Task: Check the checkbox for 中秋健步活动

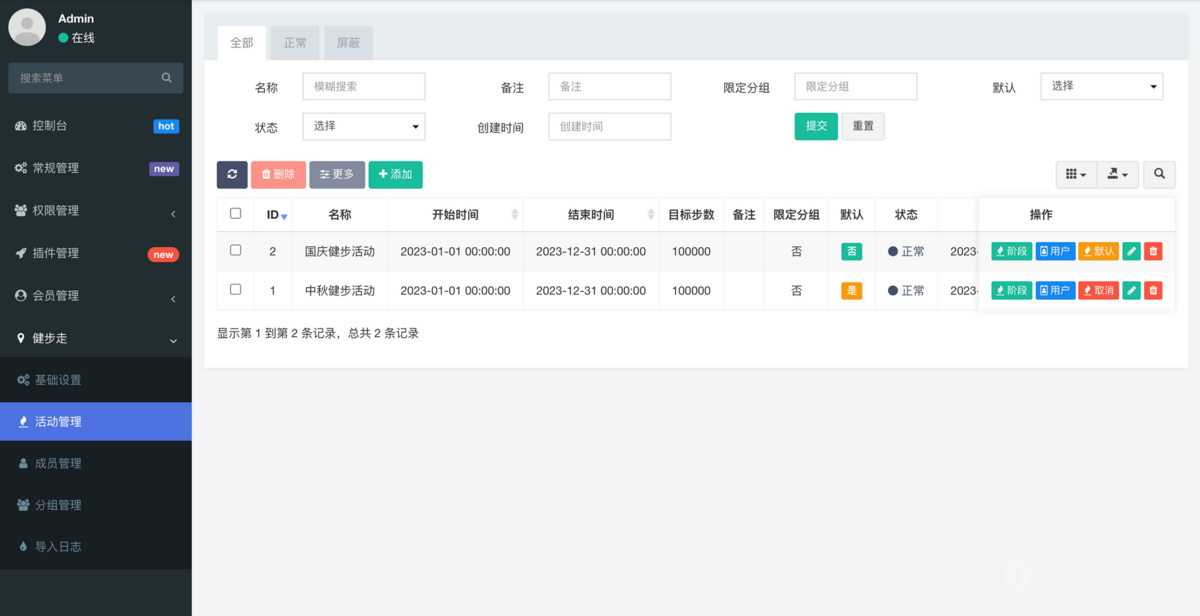Action: pyautogui.click(x=236, y=290)
